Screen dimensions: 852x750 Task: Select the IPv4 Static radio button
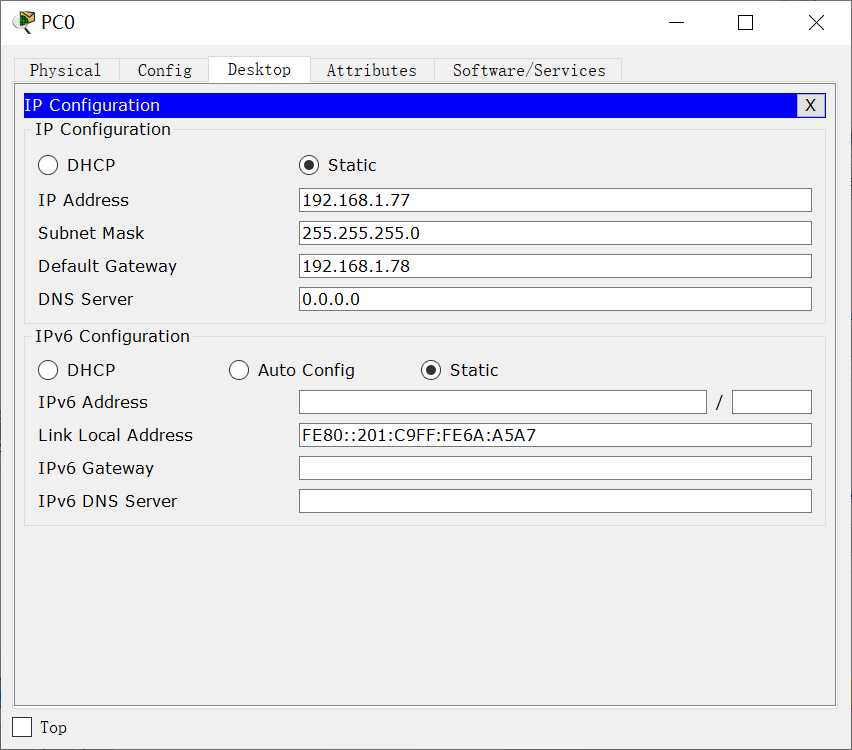309,165
